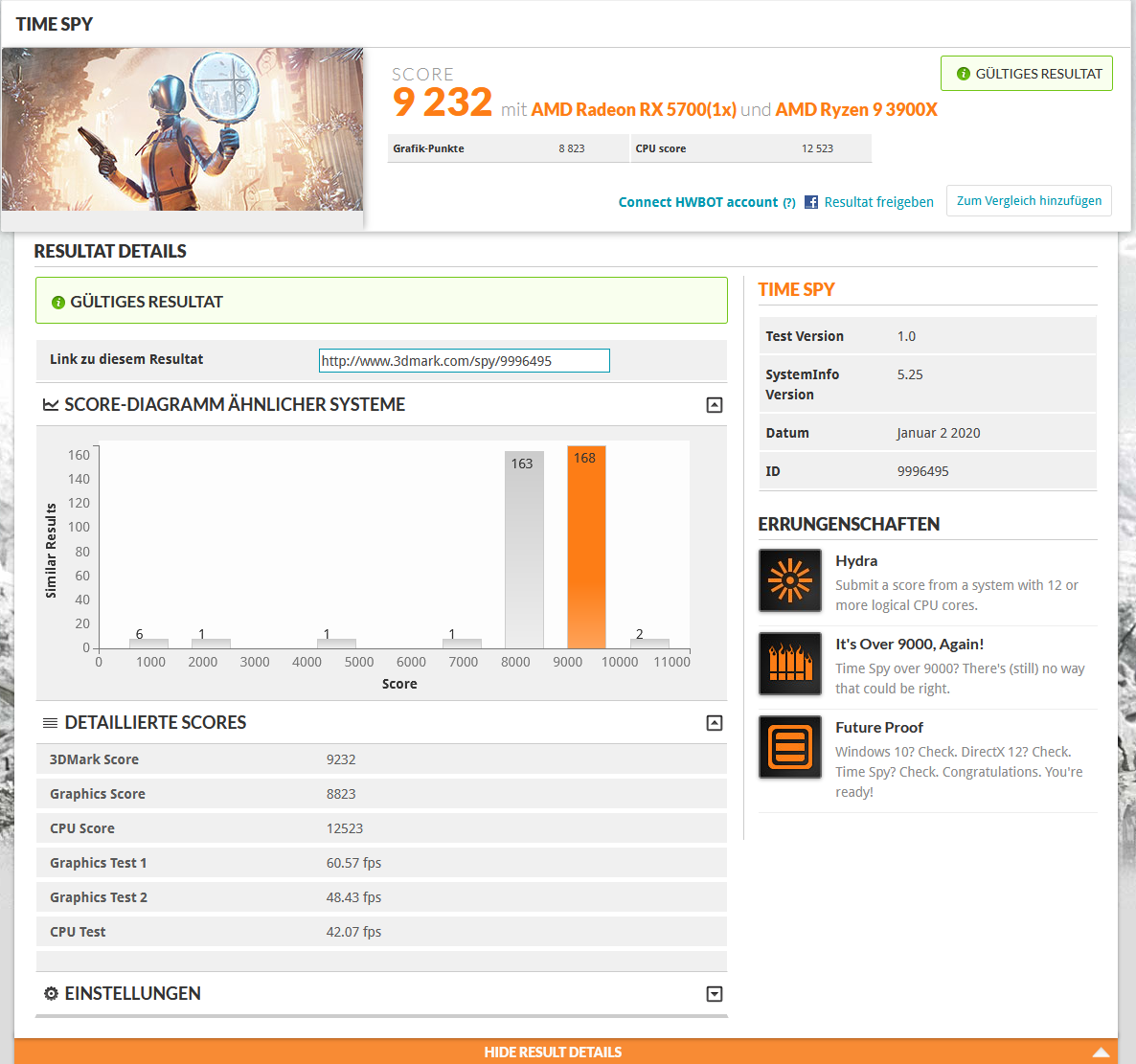Click the TIME SPY page title

pyautogui.click(x=55, y=24)
